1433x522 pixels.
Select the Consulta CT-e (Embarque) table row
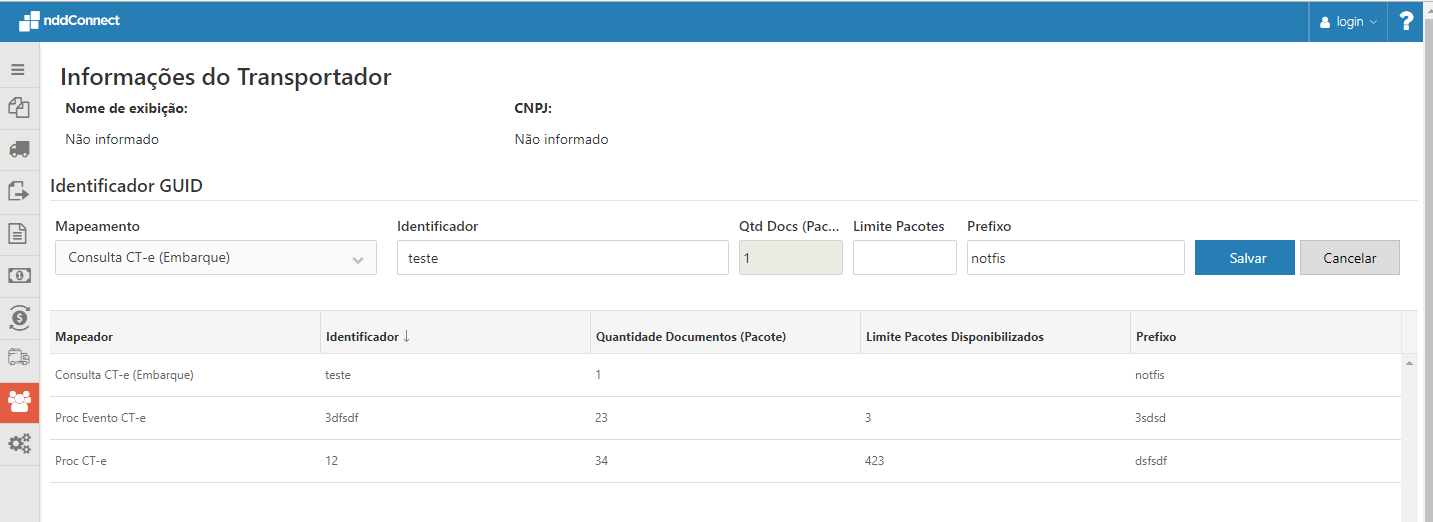coord(725,375)
